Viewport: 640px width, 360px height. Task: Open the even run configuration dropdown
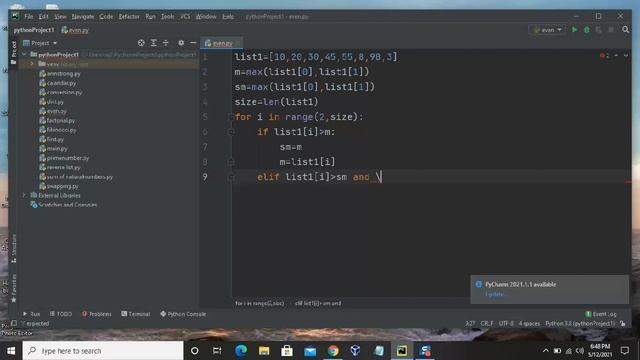coord(547,30)
